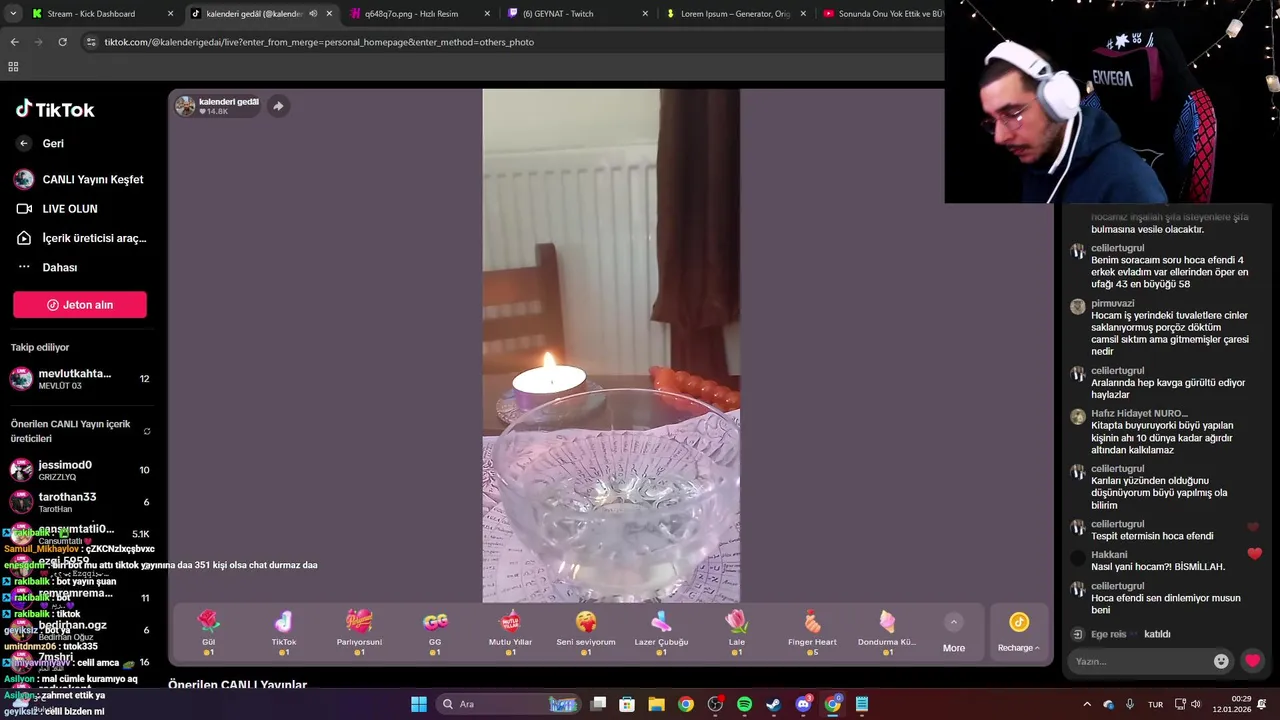
Task: Send the Seni seviyorum gift
Action: [586, 634]
